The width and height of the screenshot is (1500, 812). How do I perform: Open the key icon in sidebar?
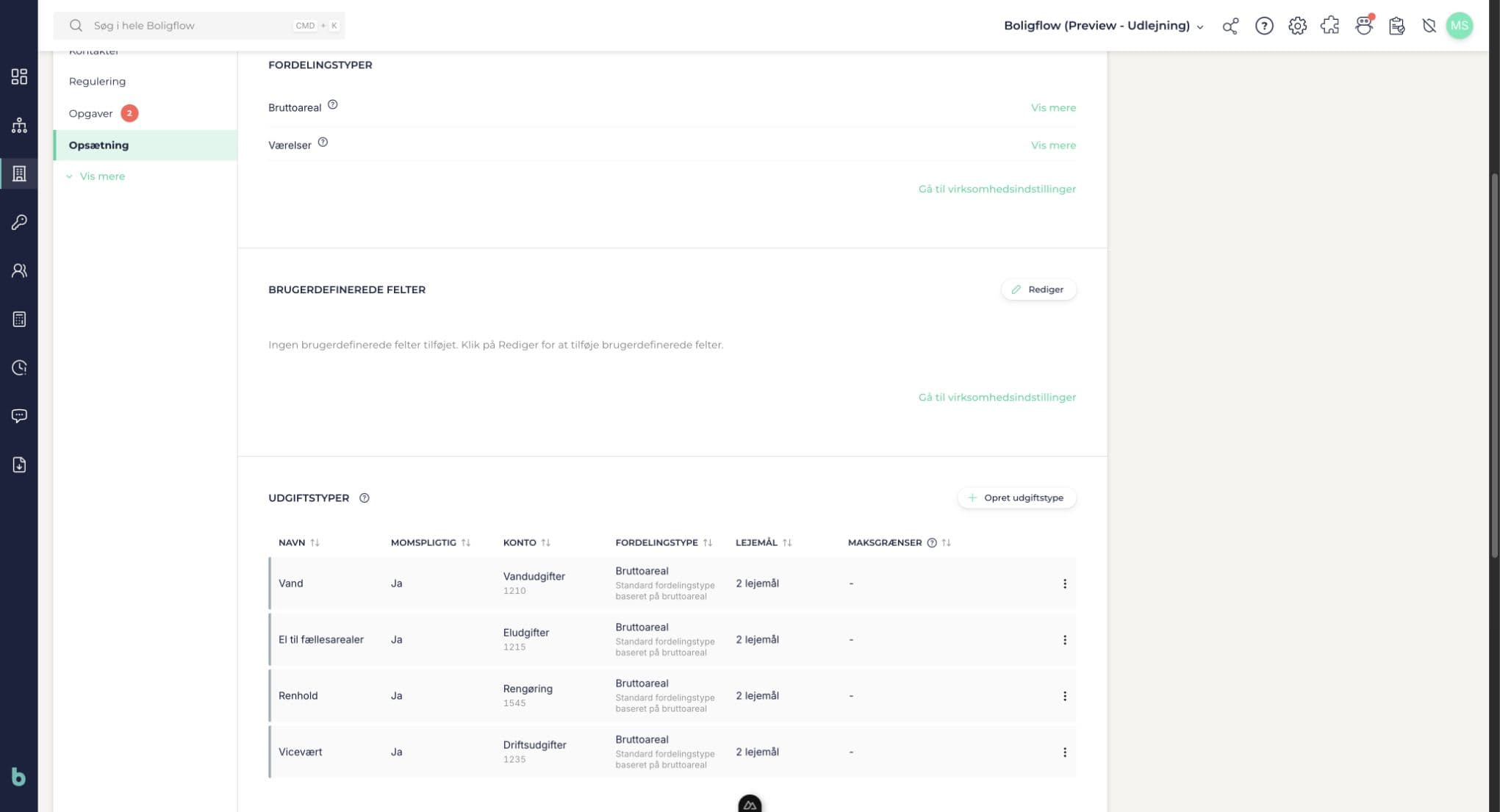19,222
